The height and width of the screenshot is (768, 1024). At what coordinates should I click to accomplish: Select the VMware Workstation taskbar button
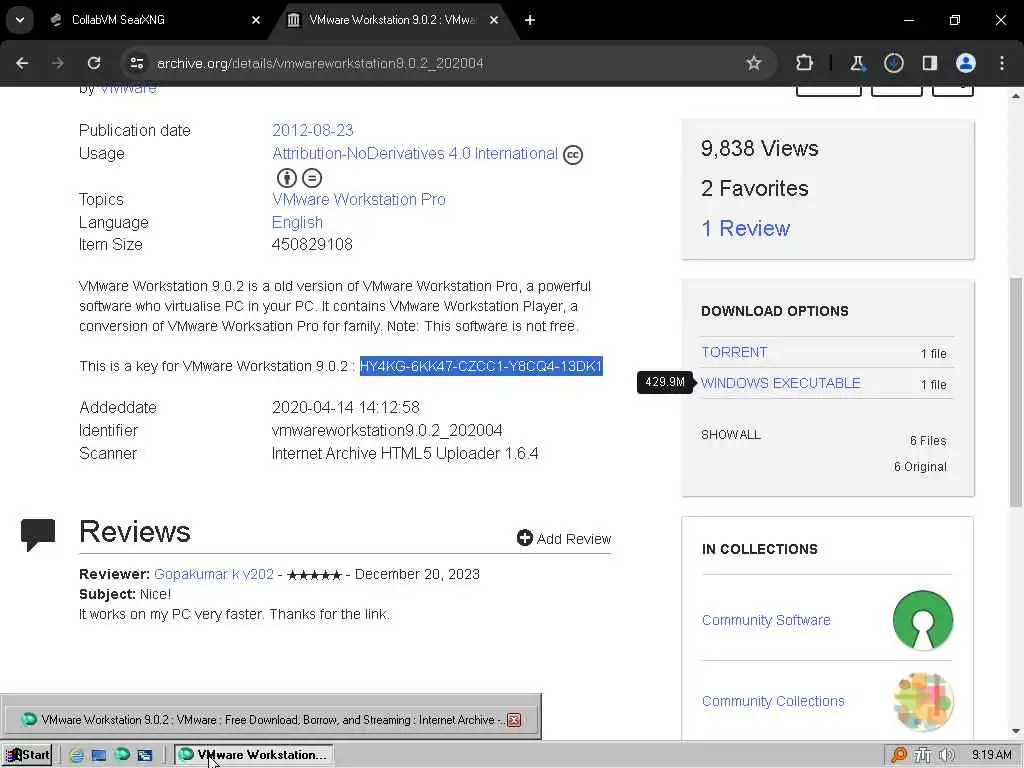pyautogui.click(x=253, y=755)
